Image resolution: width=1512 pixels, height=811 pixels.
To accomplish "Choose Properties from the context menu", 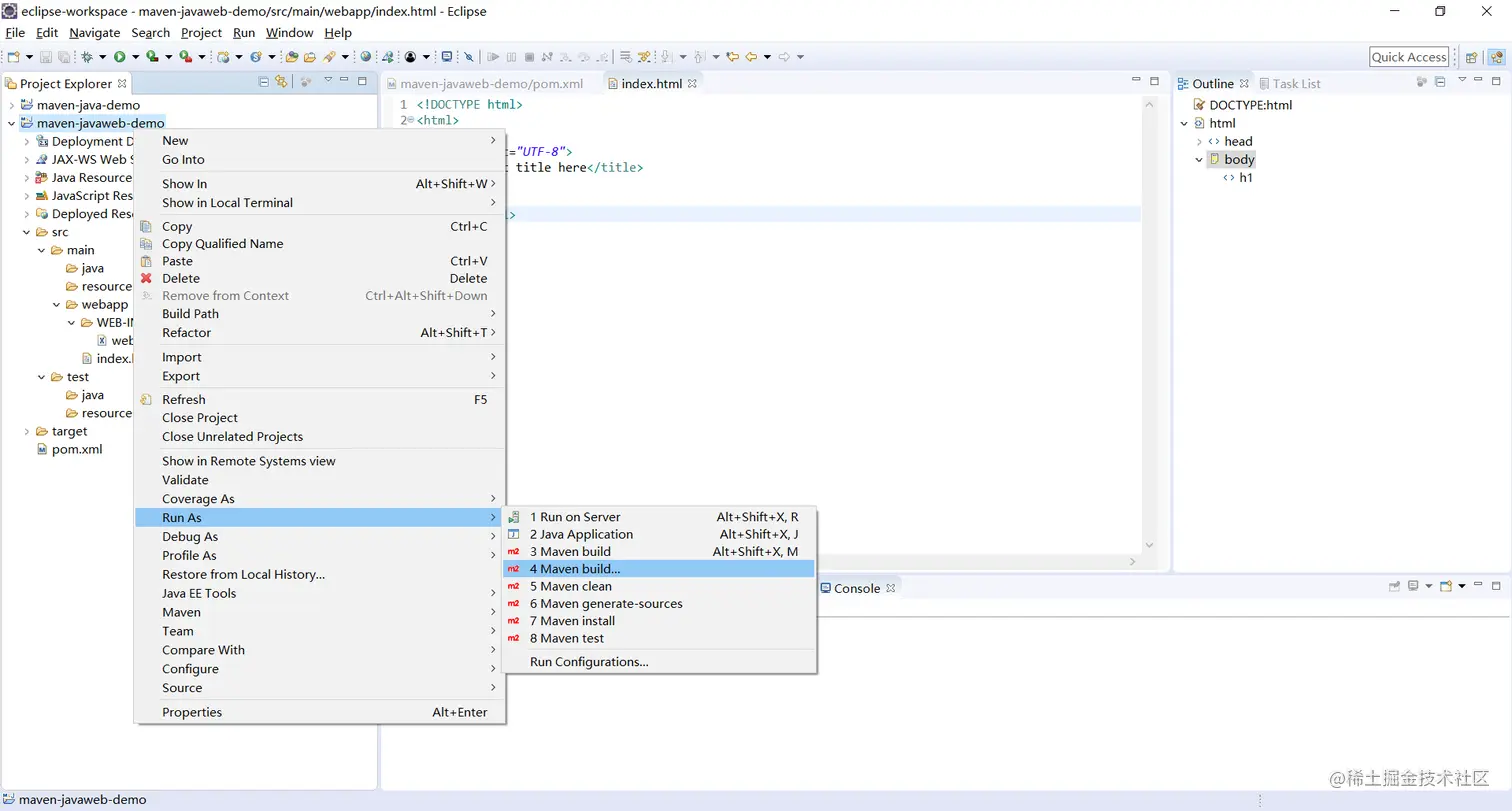I will tap(320, 712).
